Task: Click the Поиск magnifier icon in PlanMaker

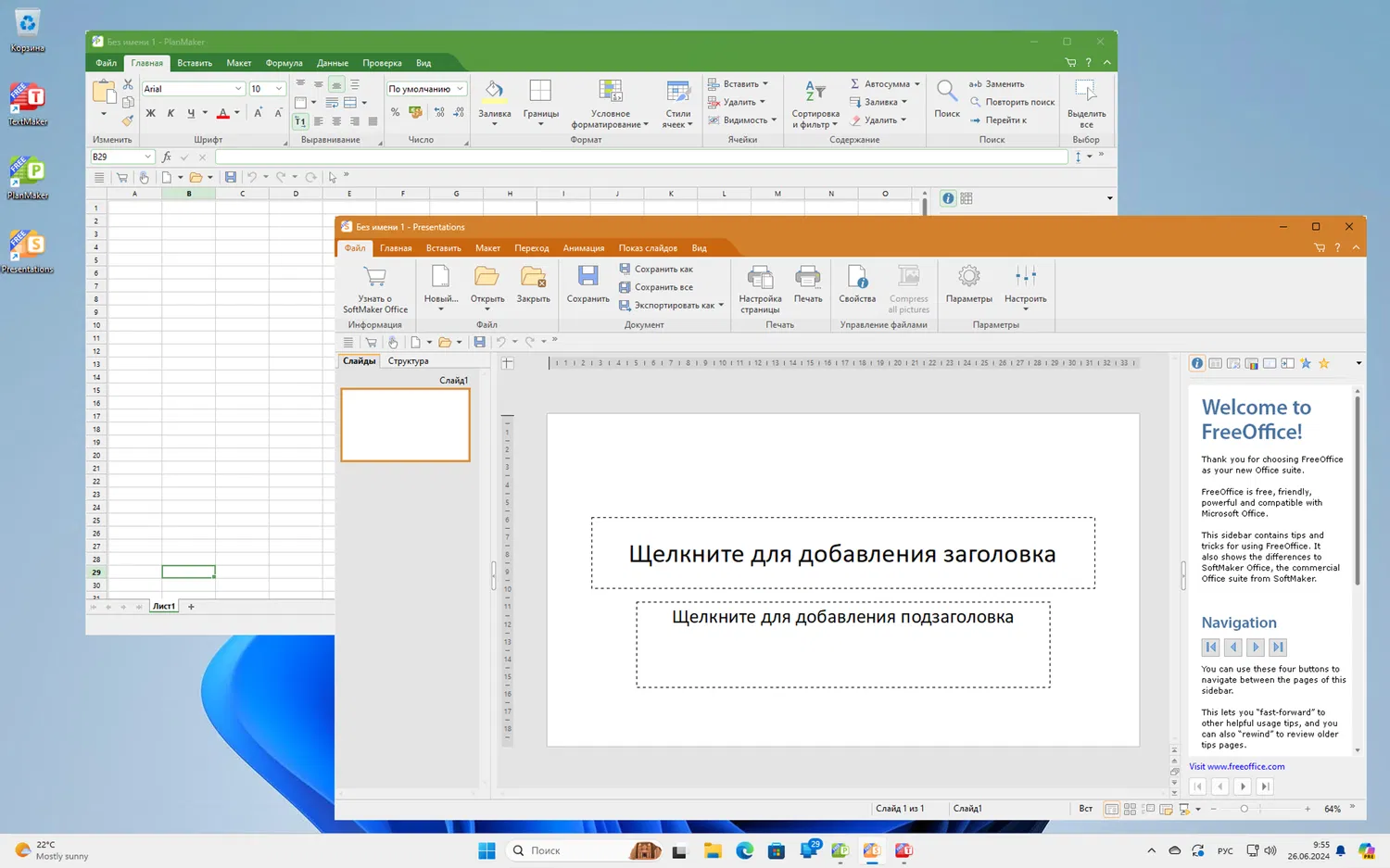Action: (x=946, y=91)
